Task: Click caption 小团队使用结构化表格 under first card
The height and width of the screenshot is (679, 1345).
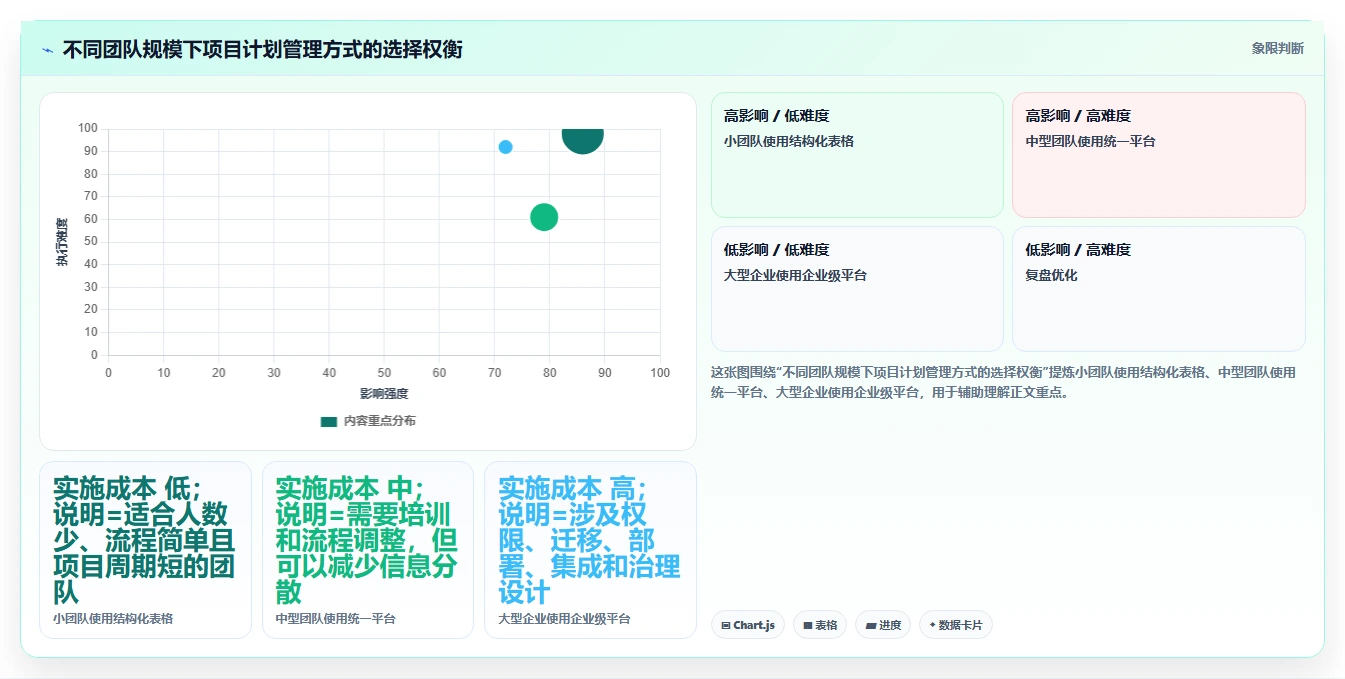Action: tap(113, 619)
